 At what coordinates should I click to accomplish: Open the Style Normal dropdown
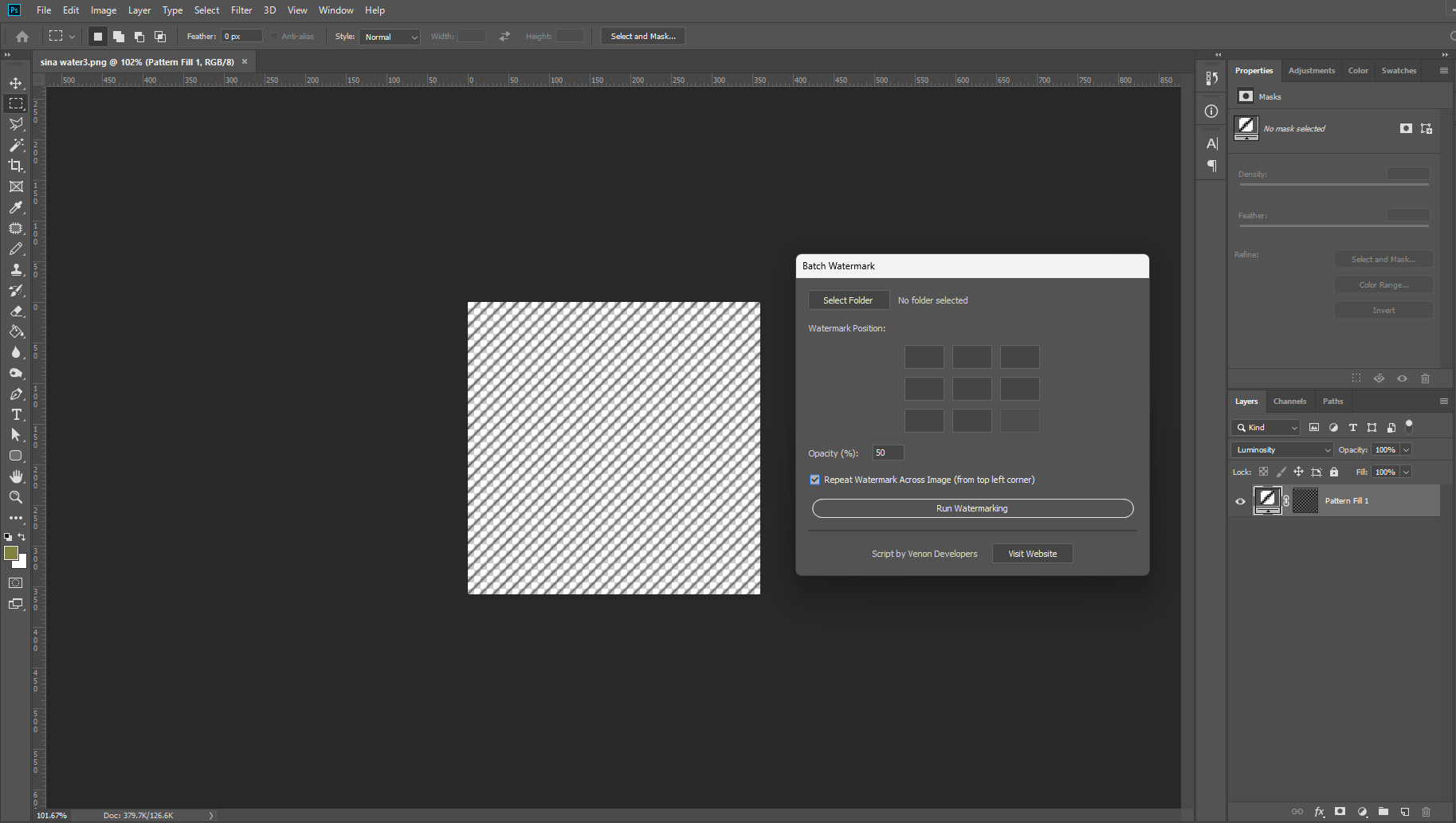(390, 37)
